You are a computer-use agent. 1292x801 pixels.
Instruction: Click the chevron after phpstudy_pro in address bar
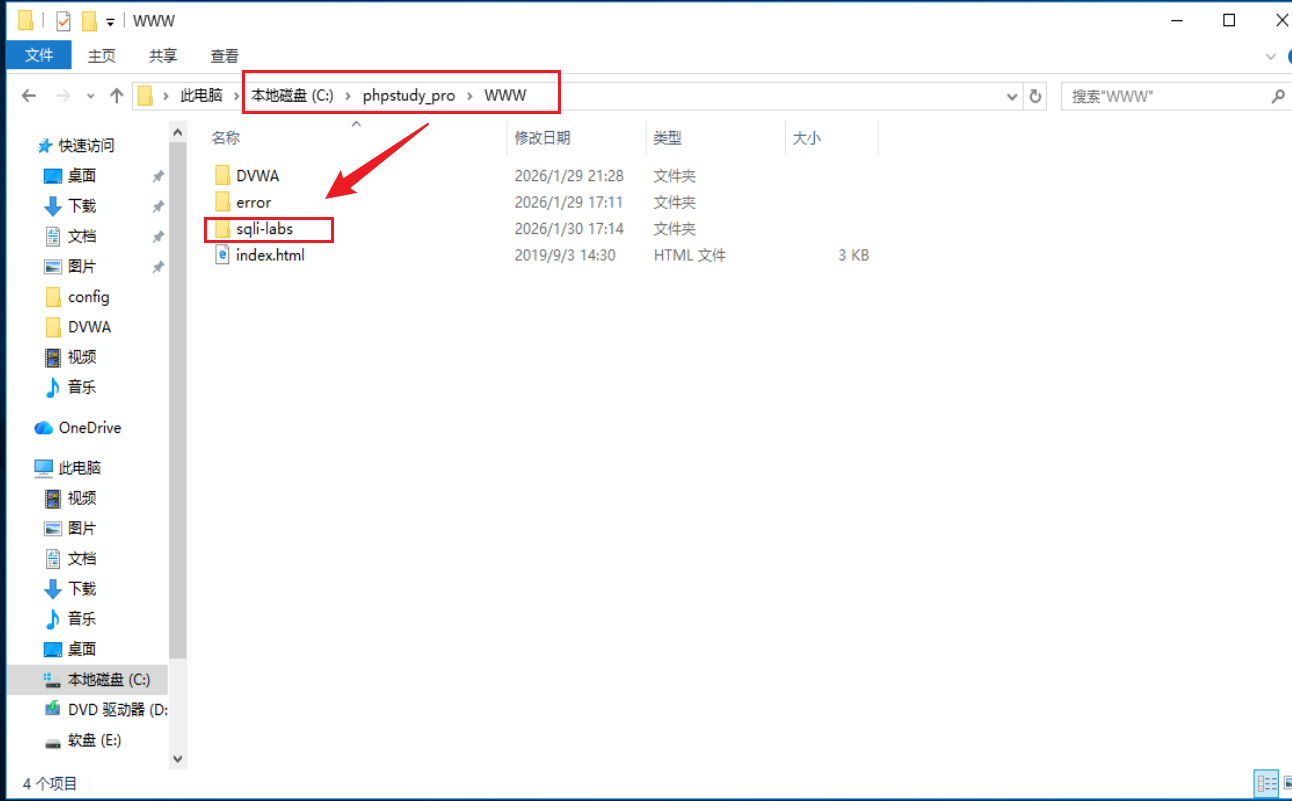(470, 96)
